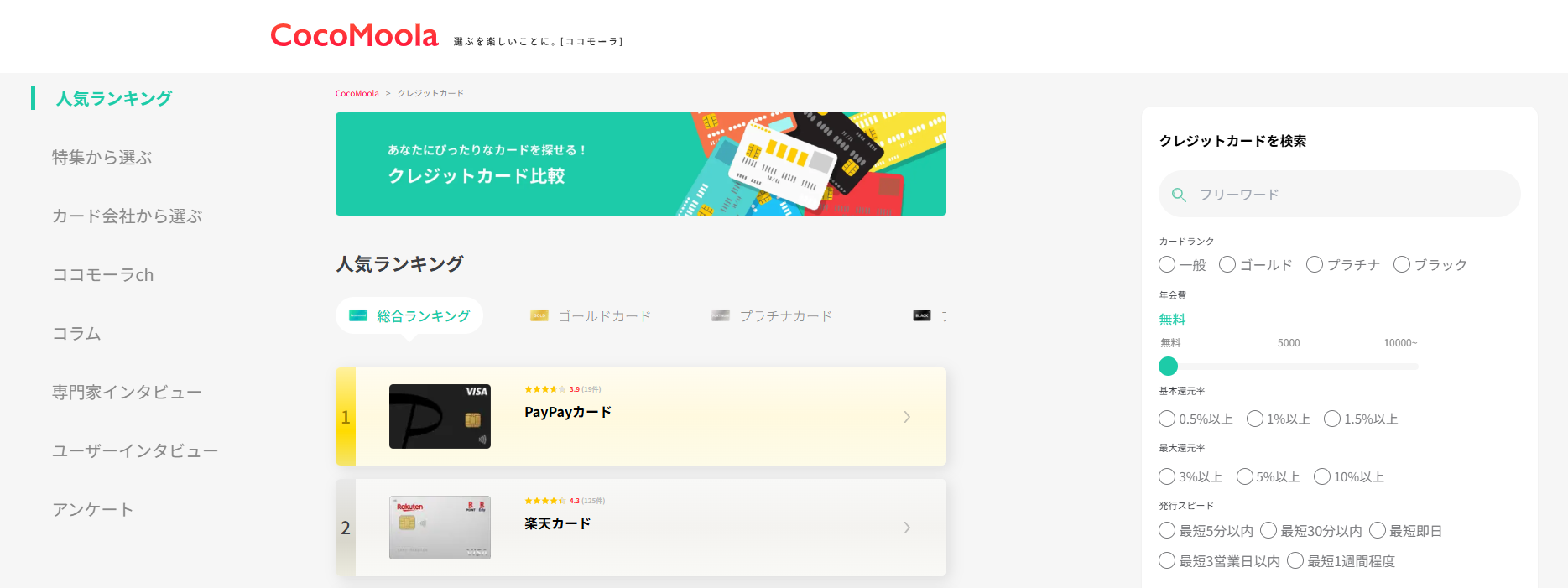Viewport: 1568px width, 588px height.
Task: Open the 専門家インタビュー sidebar link
Action: [127, 393]
